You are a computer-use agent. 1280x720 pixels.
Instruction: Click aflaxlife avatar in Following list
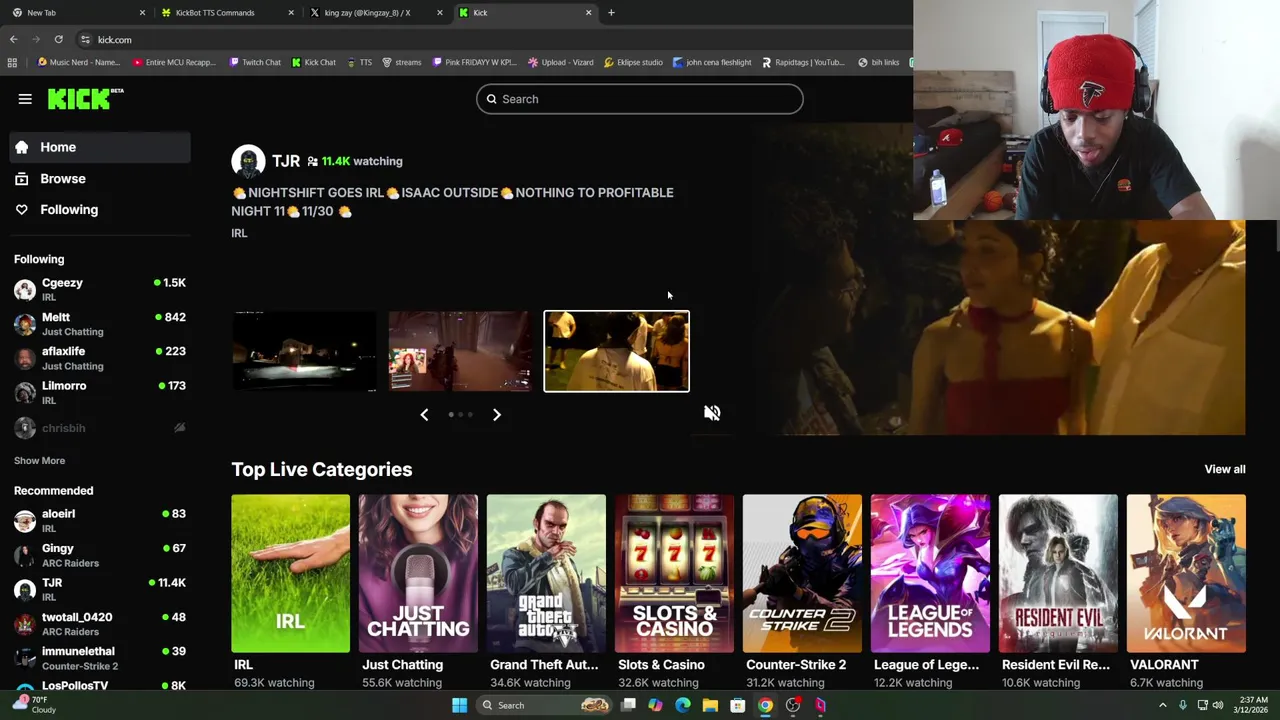point(25,358)
